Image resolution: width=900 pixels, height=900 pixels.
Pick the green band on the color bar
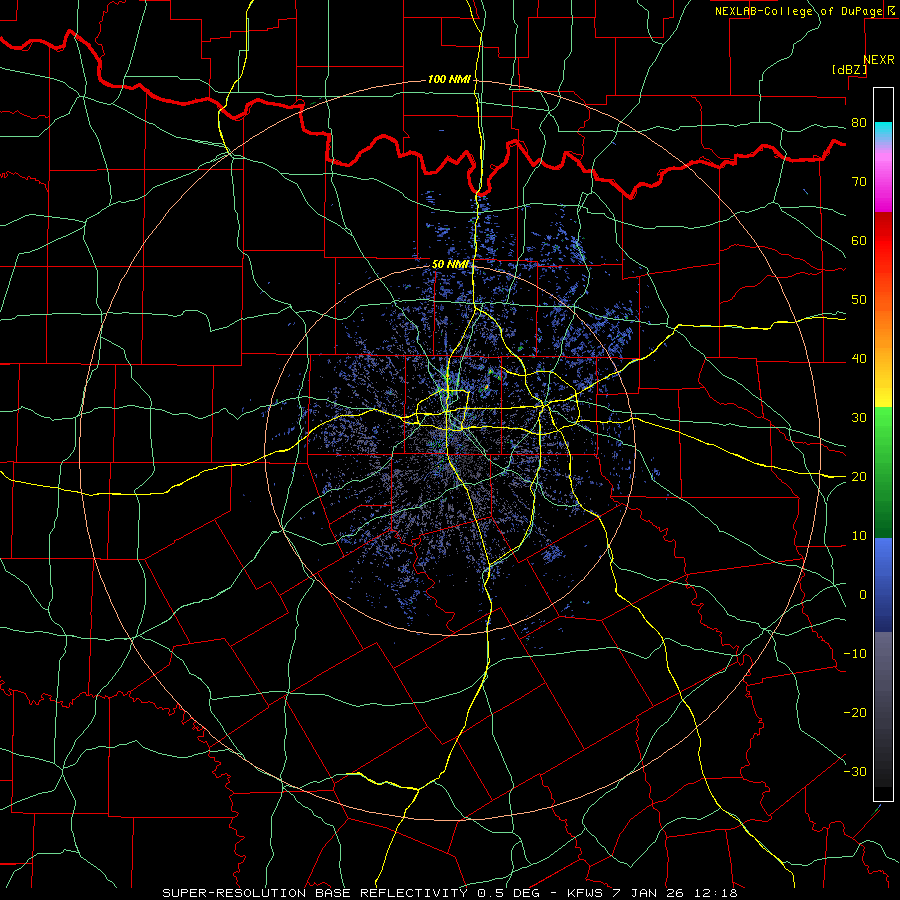pos(883,472)
